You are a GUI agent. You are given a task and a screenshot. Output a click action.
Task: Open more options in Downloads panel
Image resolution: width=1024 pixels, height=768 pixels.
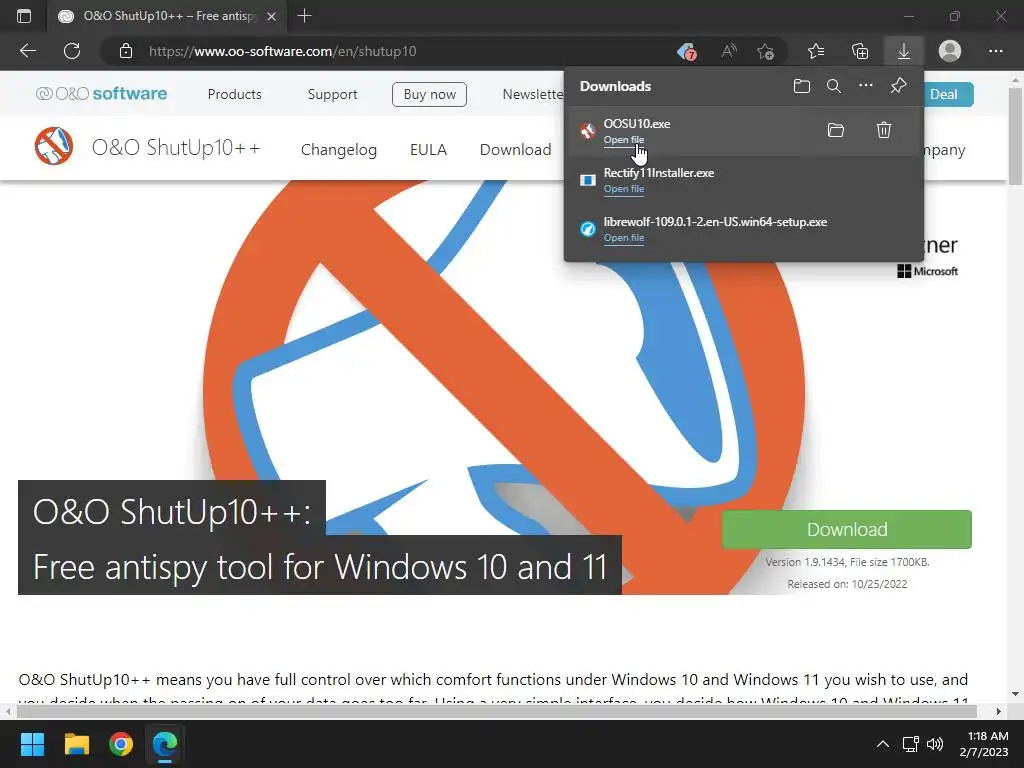pyautogui.click(x=866, y=86)
